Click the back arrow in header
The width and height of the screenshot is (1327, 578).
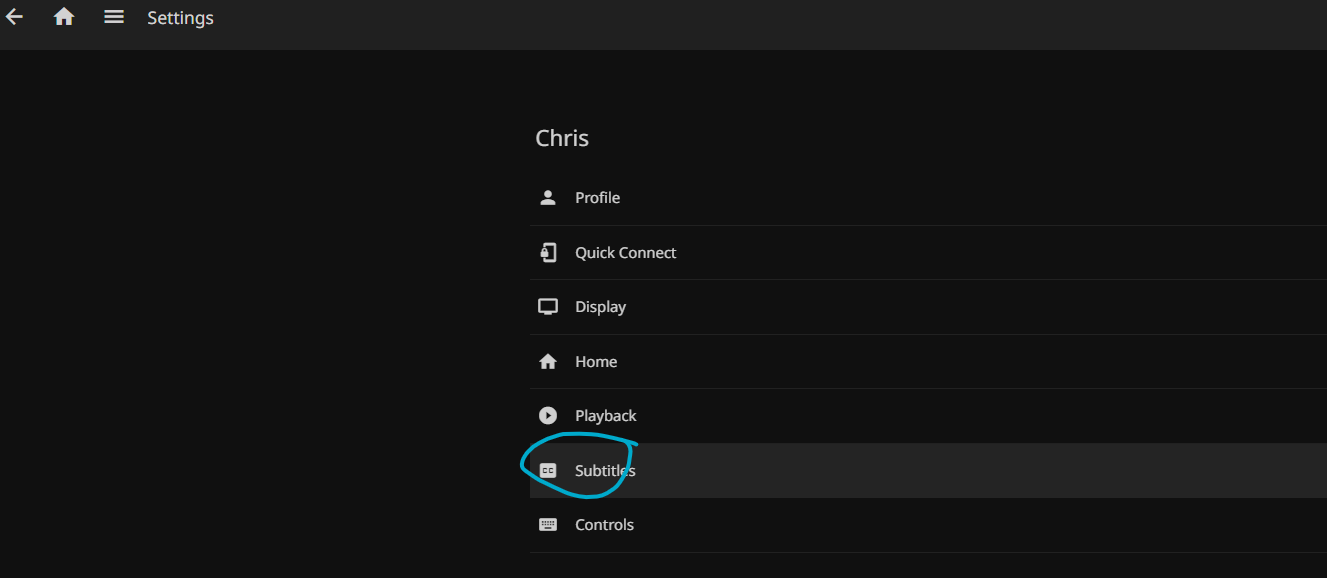[14, 17]
